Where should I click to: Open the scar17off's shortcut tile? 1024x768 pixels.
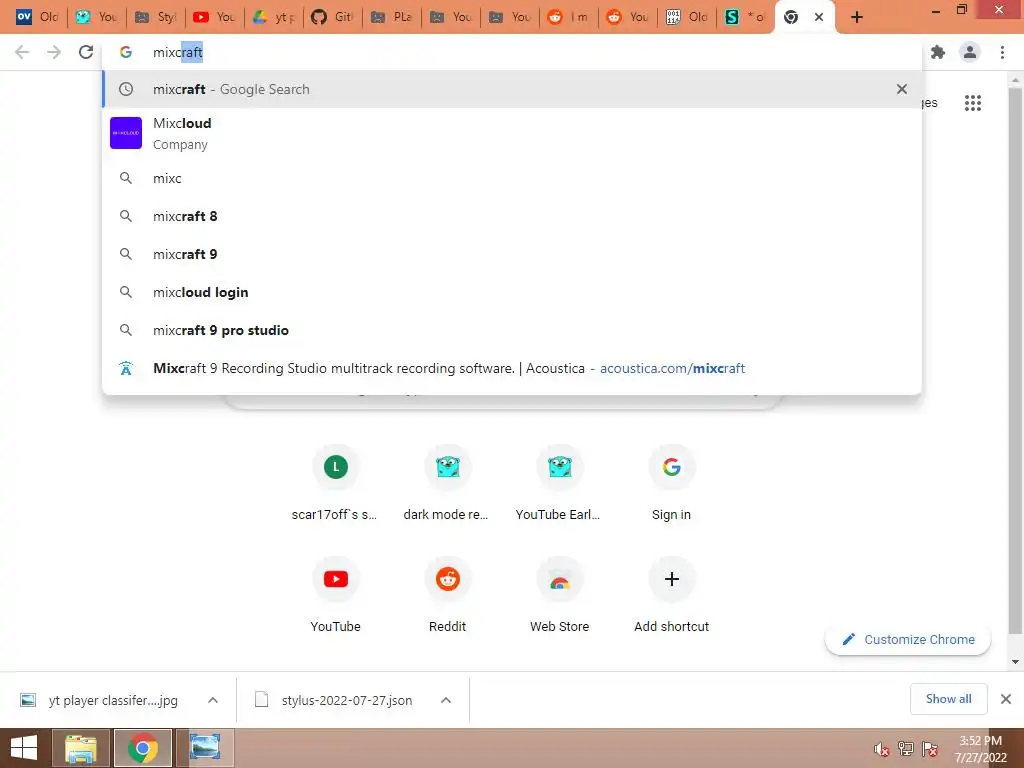[x=336, y=483]
